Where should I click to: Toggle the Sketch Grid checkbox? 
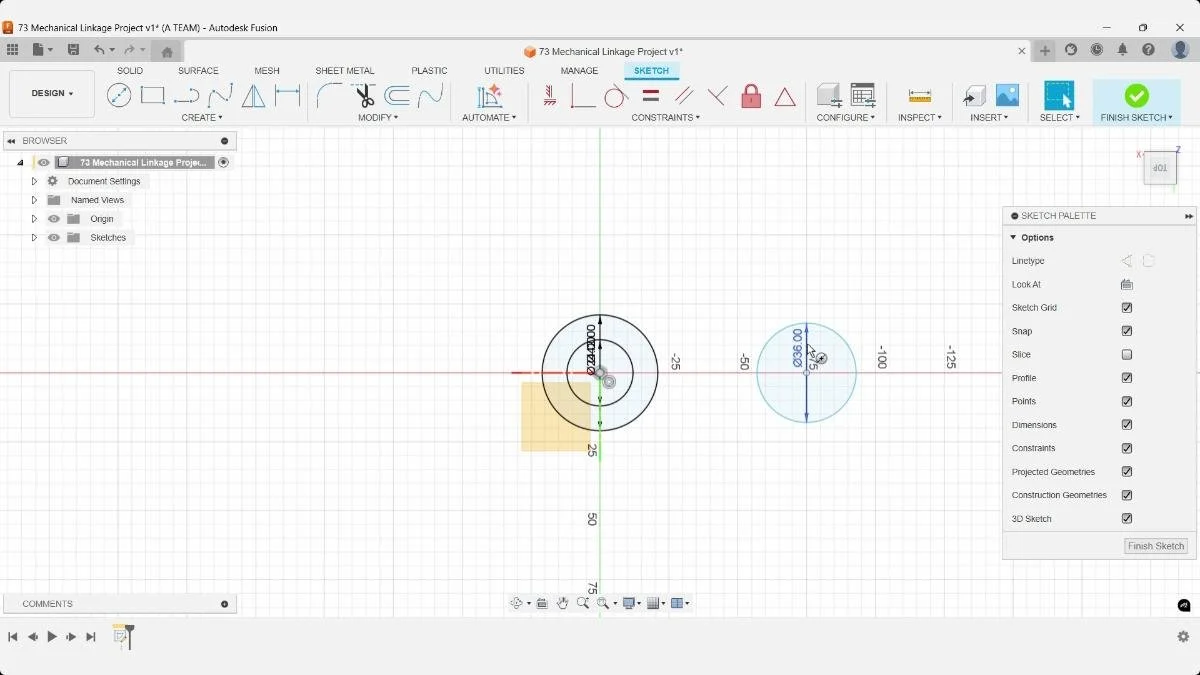pyautogui.click(x=1127, y=308)
